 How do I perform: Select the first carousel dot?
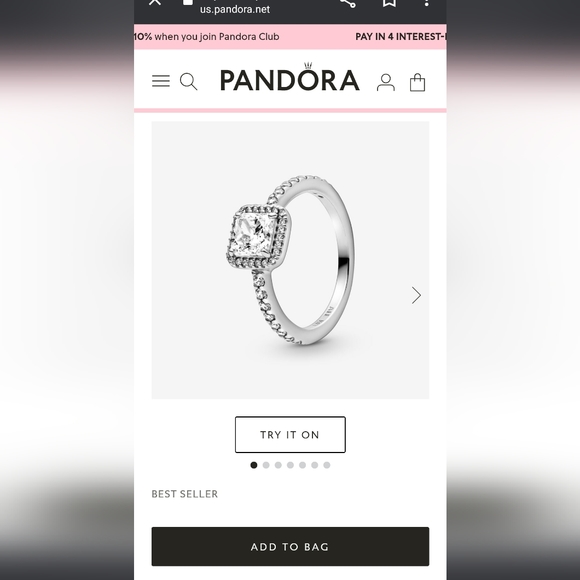pyautogui.click(x=254, y=465)
